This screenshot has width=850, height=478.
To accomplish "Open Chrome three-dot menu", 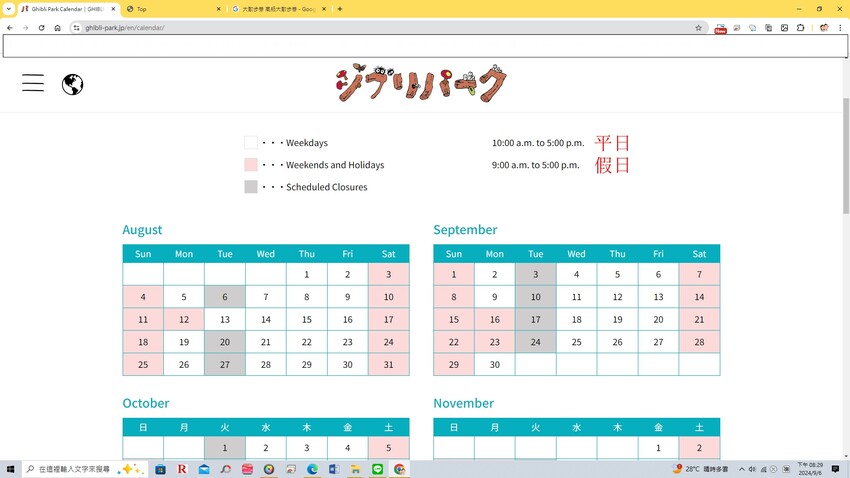I will click(840, 28).
